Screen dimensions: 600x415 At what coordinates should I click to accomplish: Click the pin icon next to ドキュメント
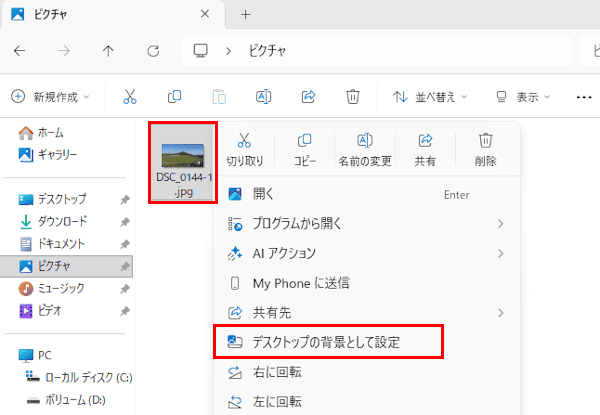125,244
